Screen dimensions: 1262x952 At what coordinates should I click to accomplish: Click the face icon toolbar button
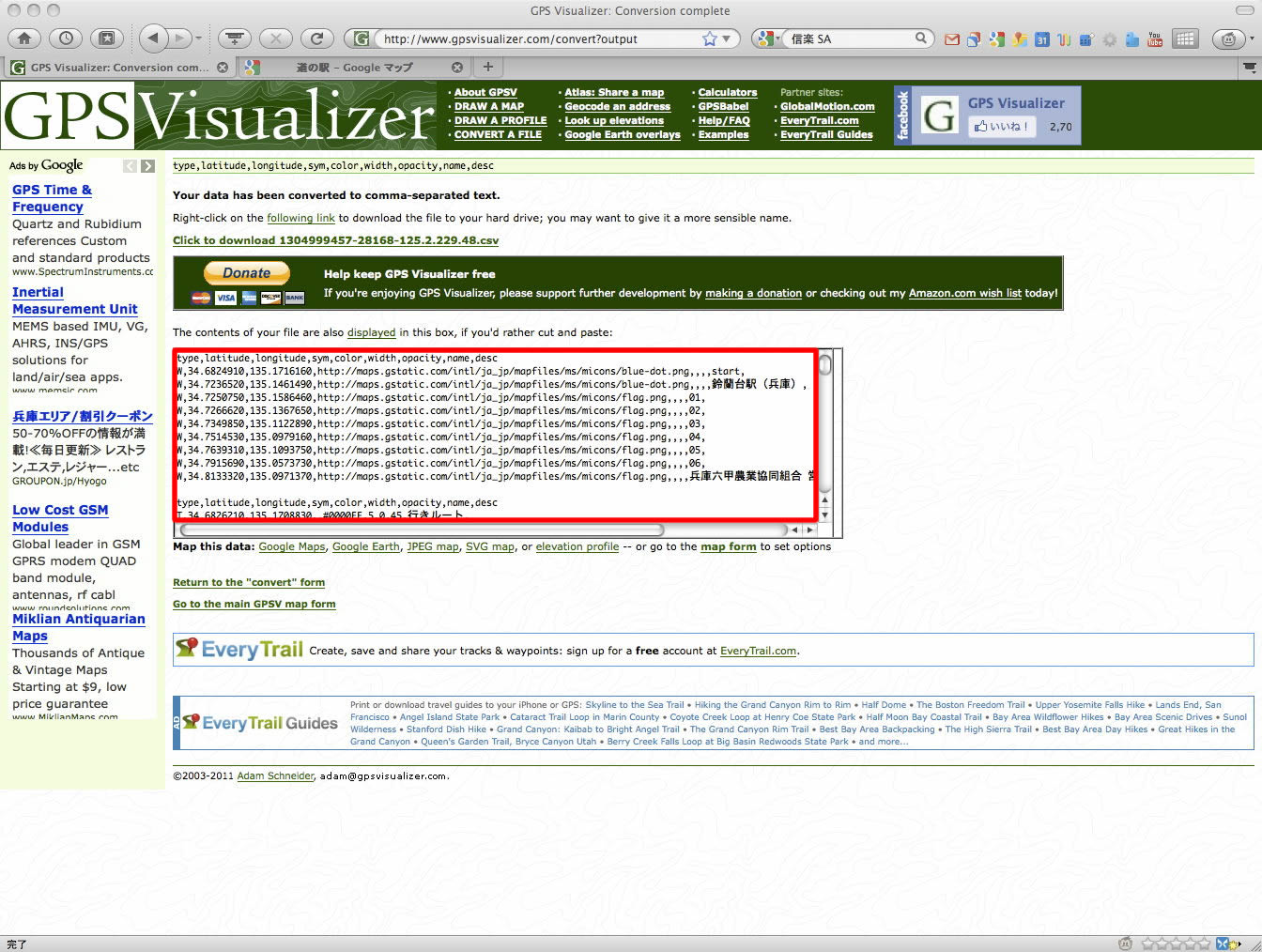tap(1229, 38)
